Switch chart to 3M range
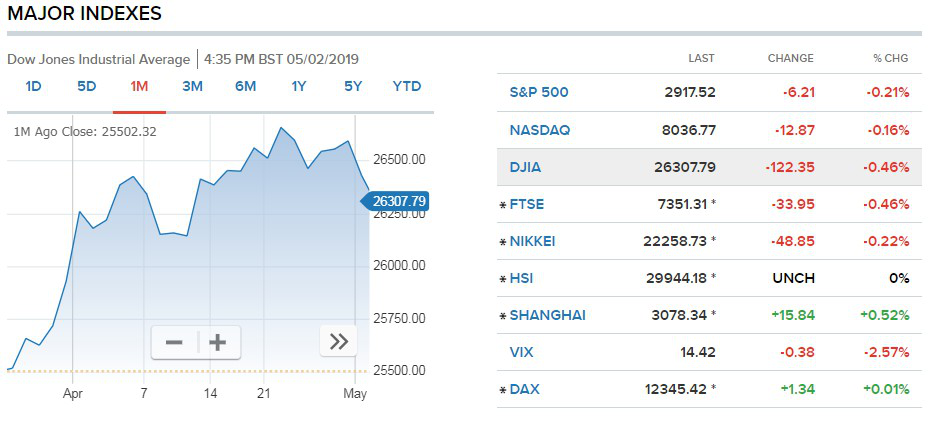929x426 pixels. [x=192, y=86]
